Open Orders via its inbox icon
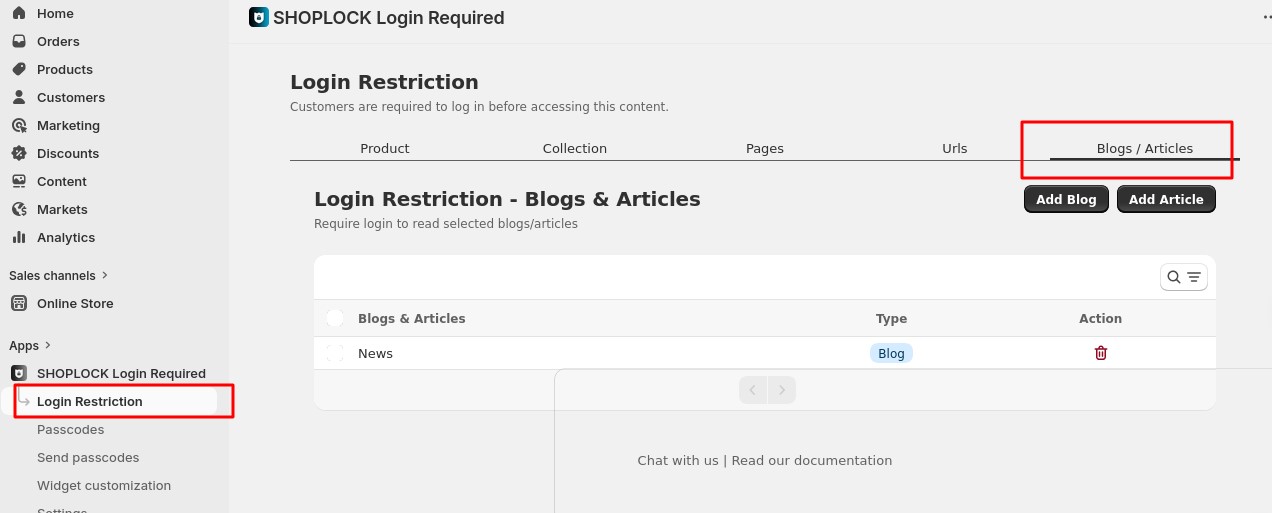 tap(18, 42)
